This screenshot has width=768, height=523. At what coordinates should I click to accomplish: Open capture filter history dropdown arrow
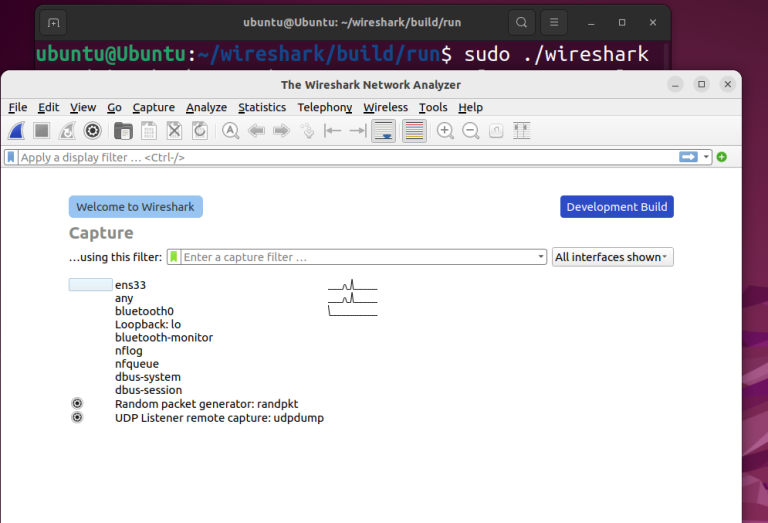(541, 257)
